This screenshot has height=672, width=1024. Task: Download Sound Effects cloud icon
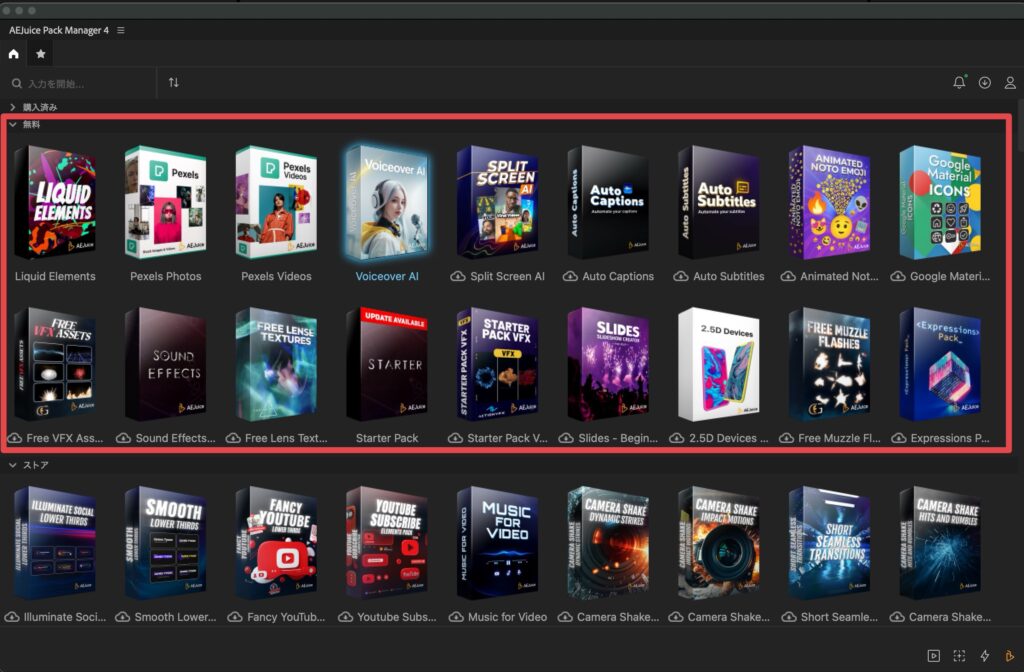(123, 438)
